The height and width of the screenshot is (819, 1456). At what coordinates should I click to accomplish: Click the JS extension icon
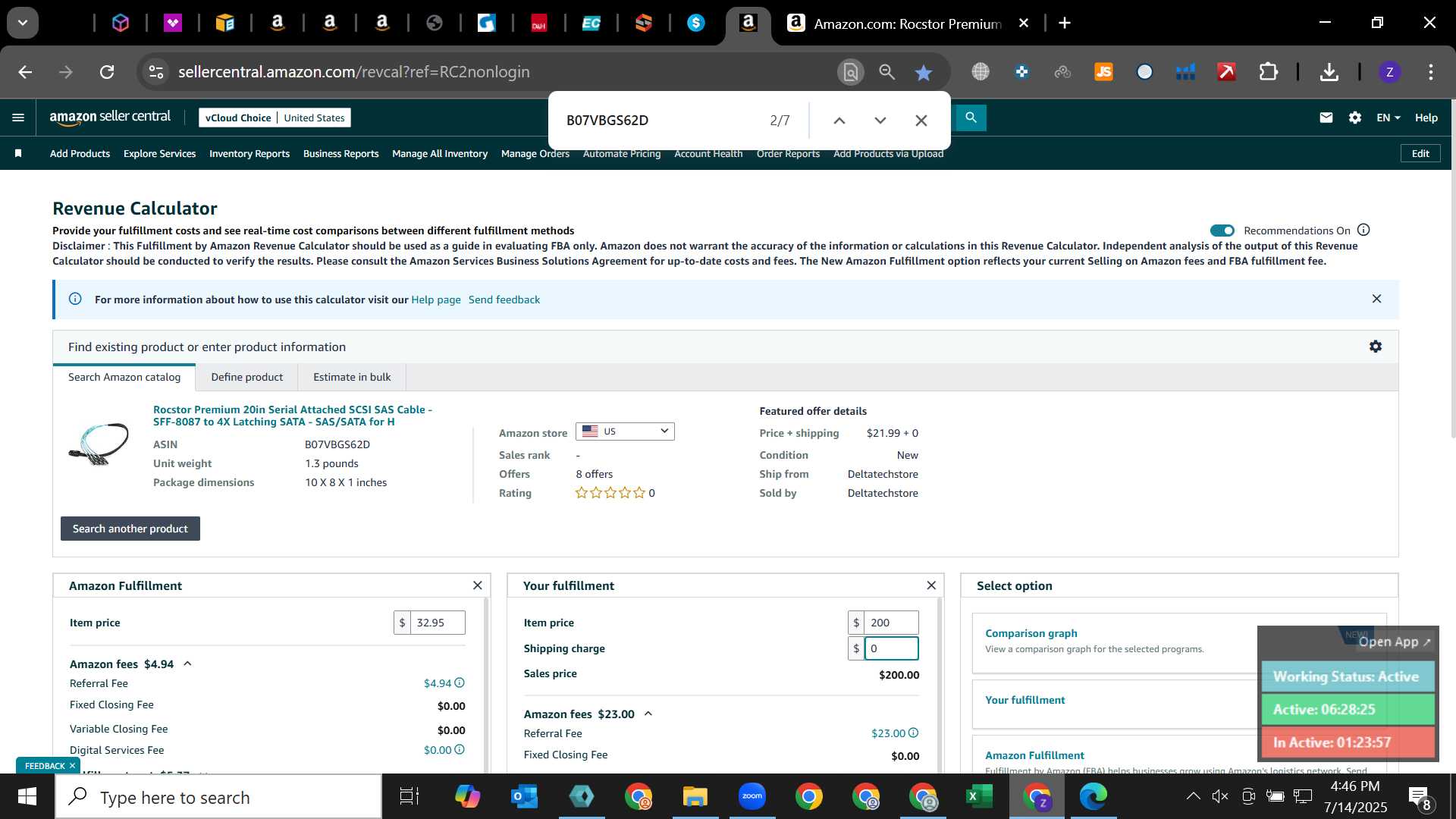click(1103, 72)
